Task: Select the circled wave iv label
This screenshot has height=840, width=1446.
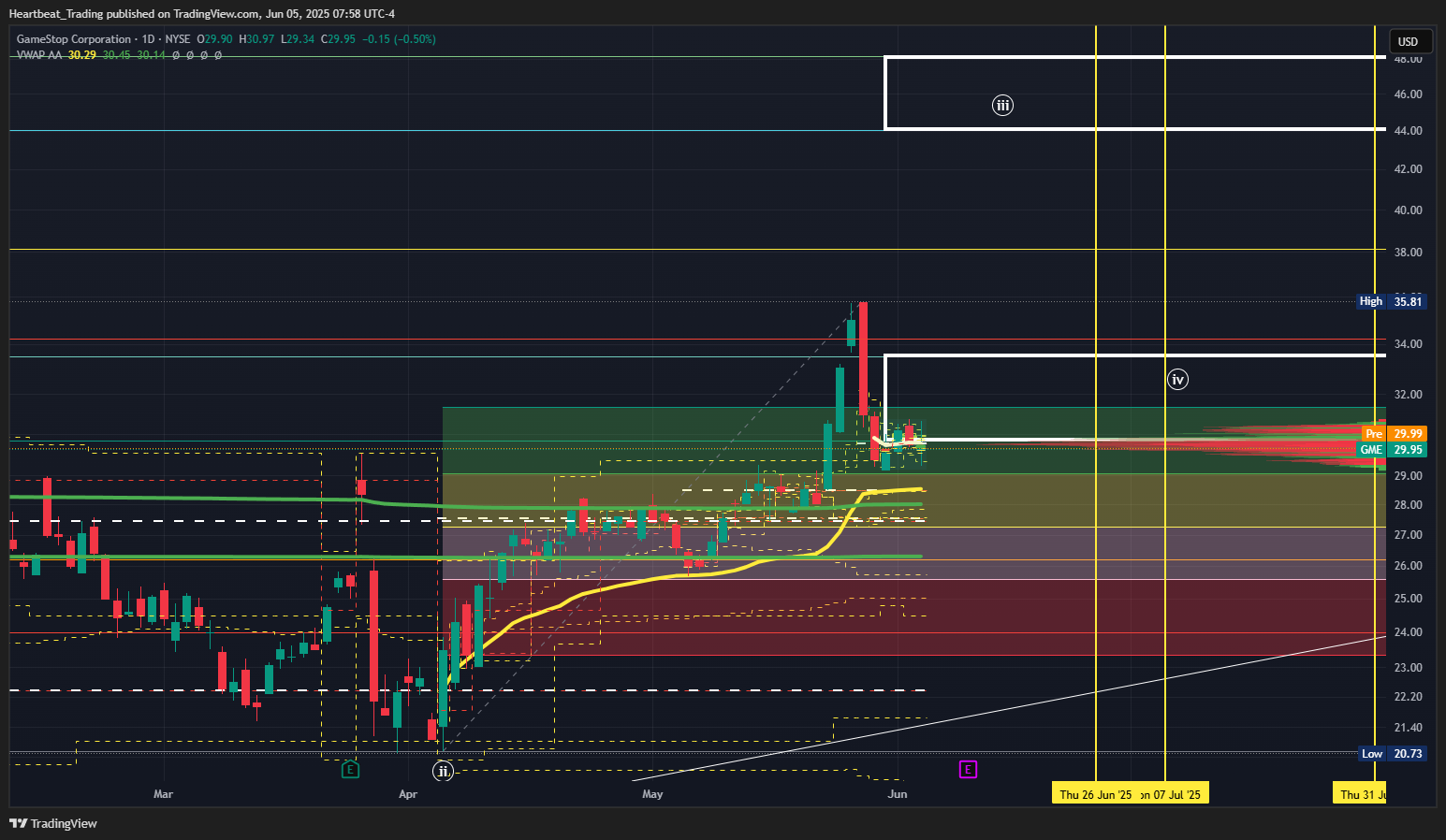Action: click(1177, 380)
